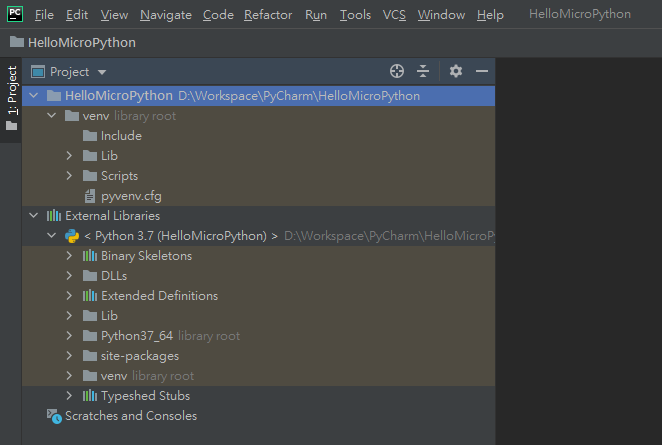
Task: Expand the Typeshed Stubs node
Action: tap(69, 396)
